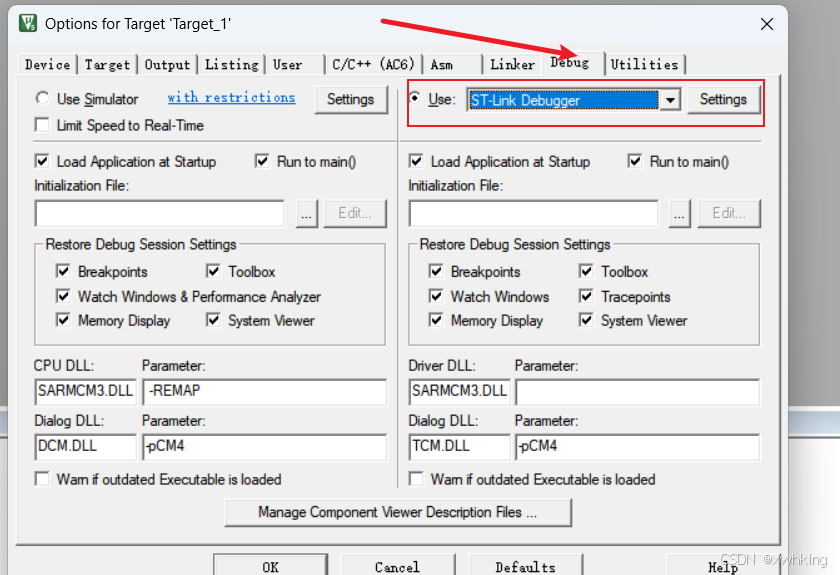Screen dimensions: 840x575
Task: Browse for simulator initialization file
Action: coord(306,214)
